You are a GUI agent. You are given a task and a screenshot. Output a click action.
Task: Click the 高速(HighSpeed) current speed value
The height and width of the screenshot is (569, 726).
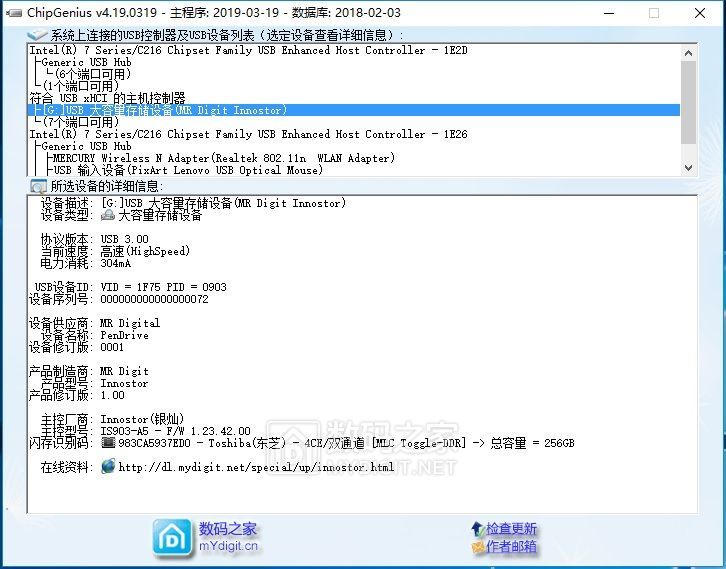(x=145, y=251)
